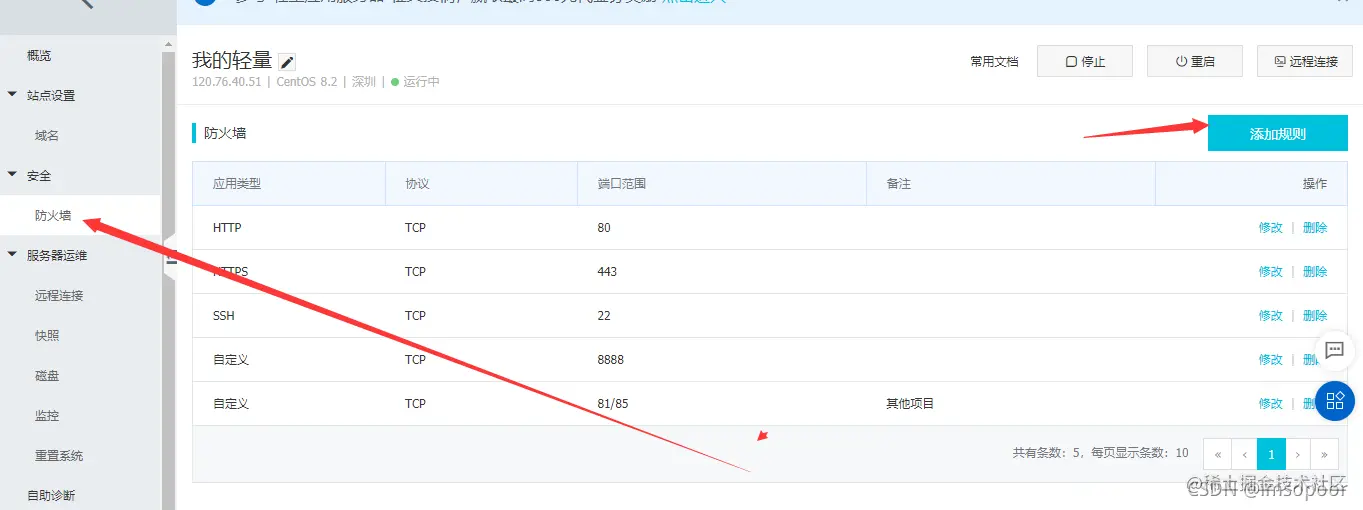Image resolution: width=1363 pixels, height=510 pixels.
Task: Click the 其他项目 remark cell
Action: pos(910,403)
